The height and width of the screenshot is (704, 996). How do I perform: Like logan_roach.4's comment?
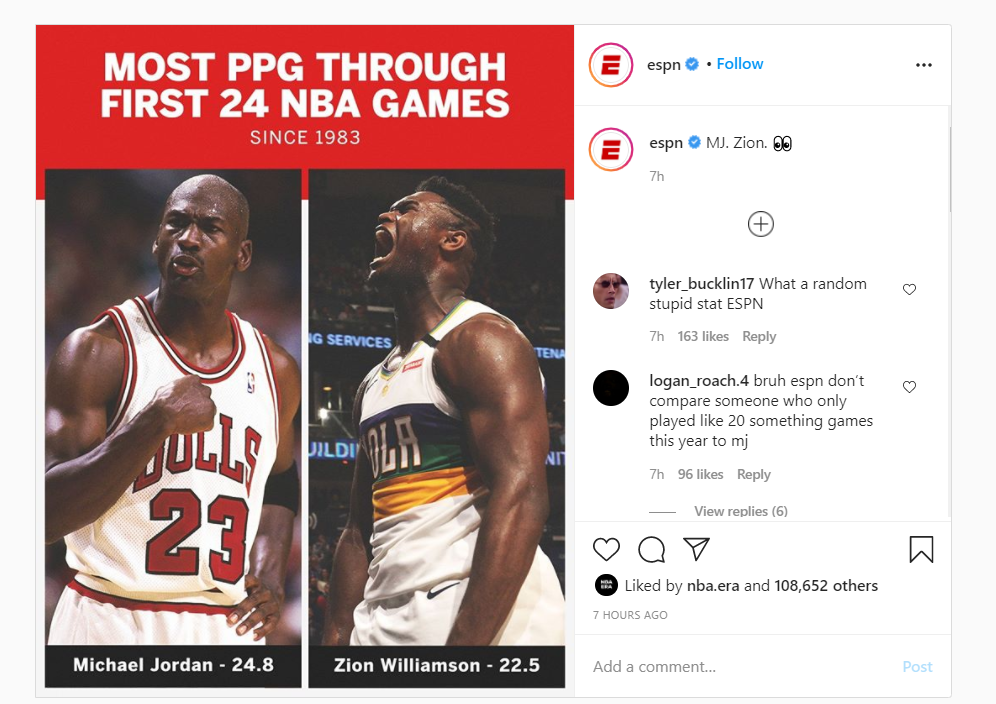[909, 387]
